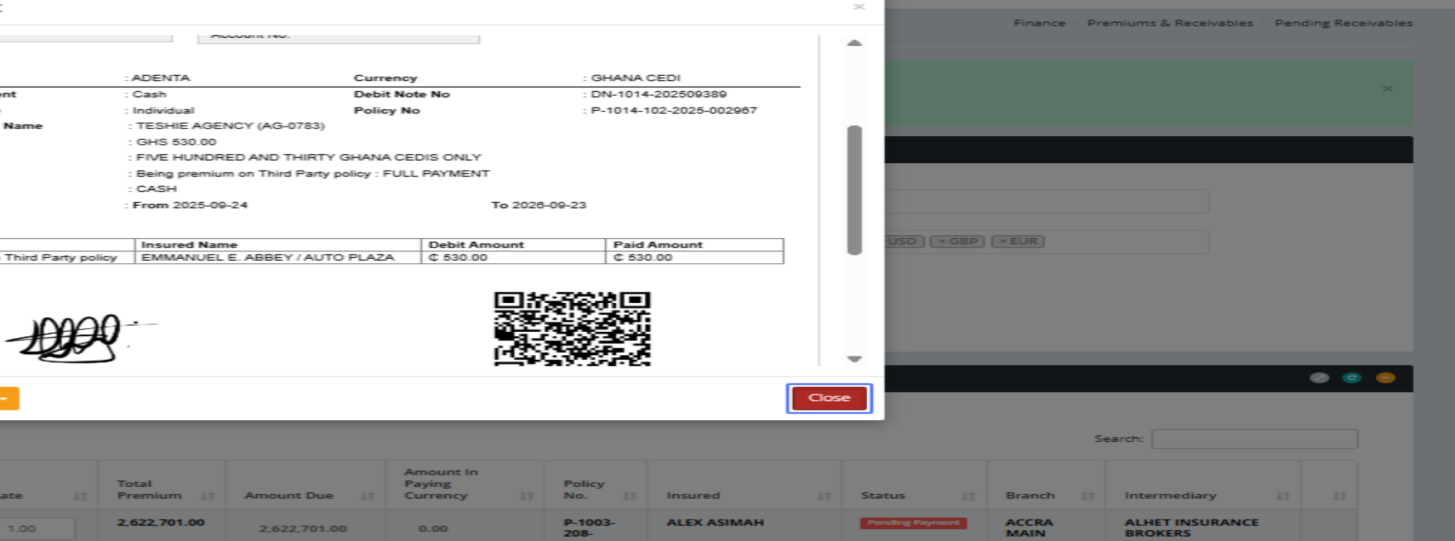Viewport: 1455px width, 541px height.
Task: Click the receipt preview's vertical scrollbar thumb
Action: pos(854,190)
